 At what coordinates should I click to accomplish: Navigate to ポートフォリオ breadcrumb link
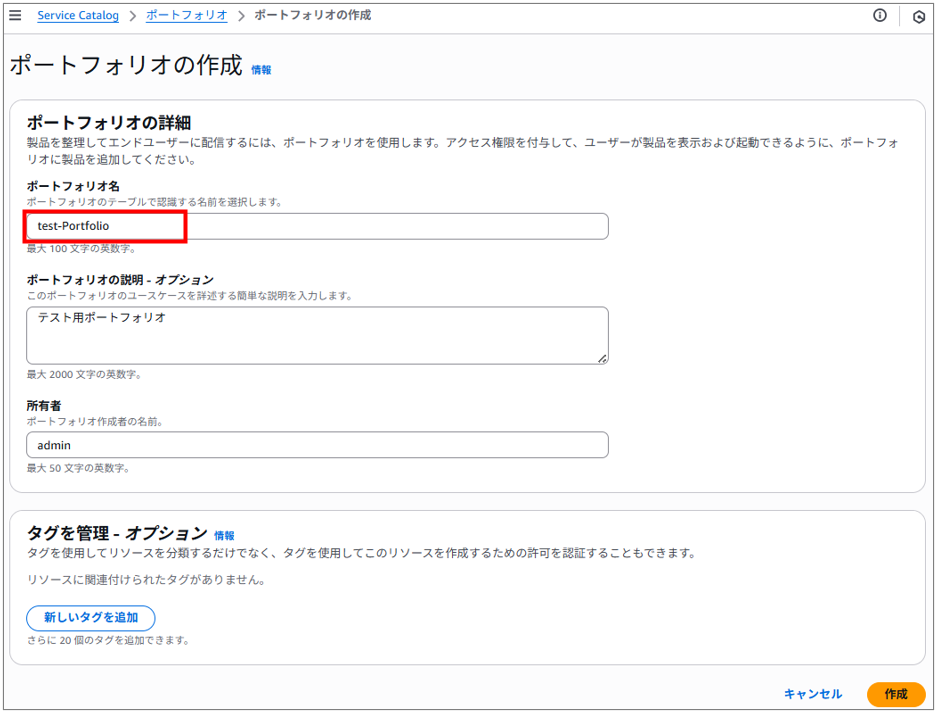(187, 16)
